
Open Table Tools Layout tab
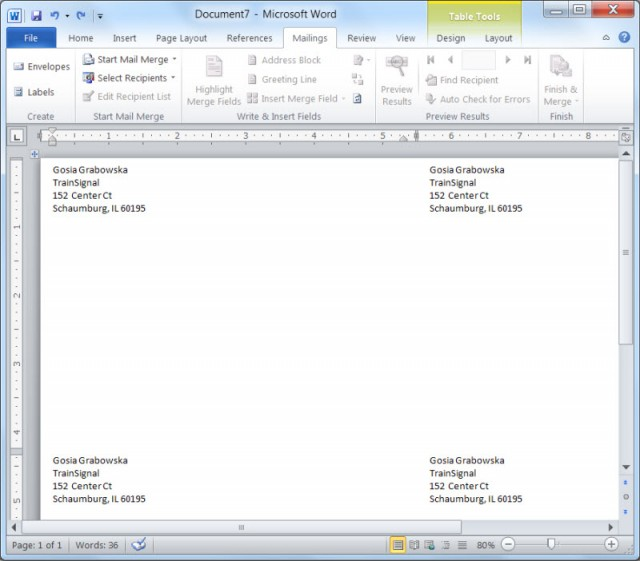tap(498, 38)
